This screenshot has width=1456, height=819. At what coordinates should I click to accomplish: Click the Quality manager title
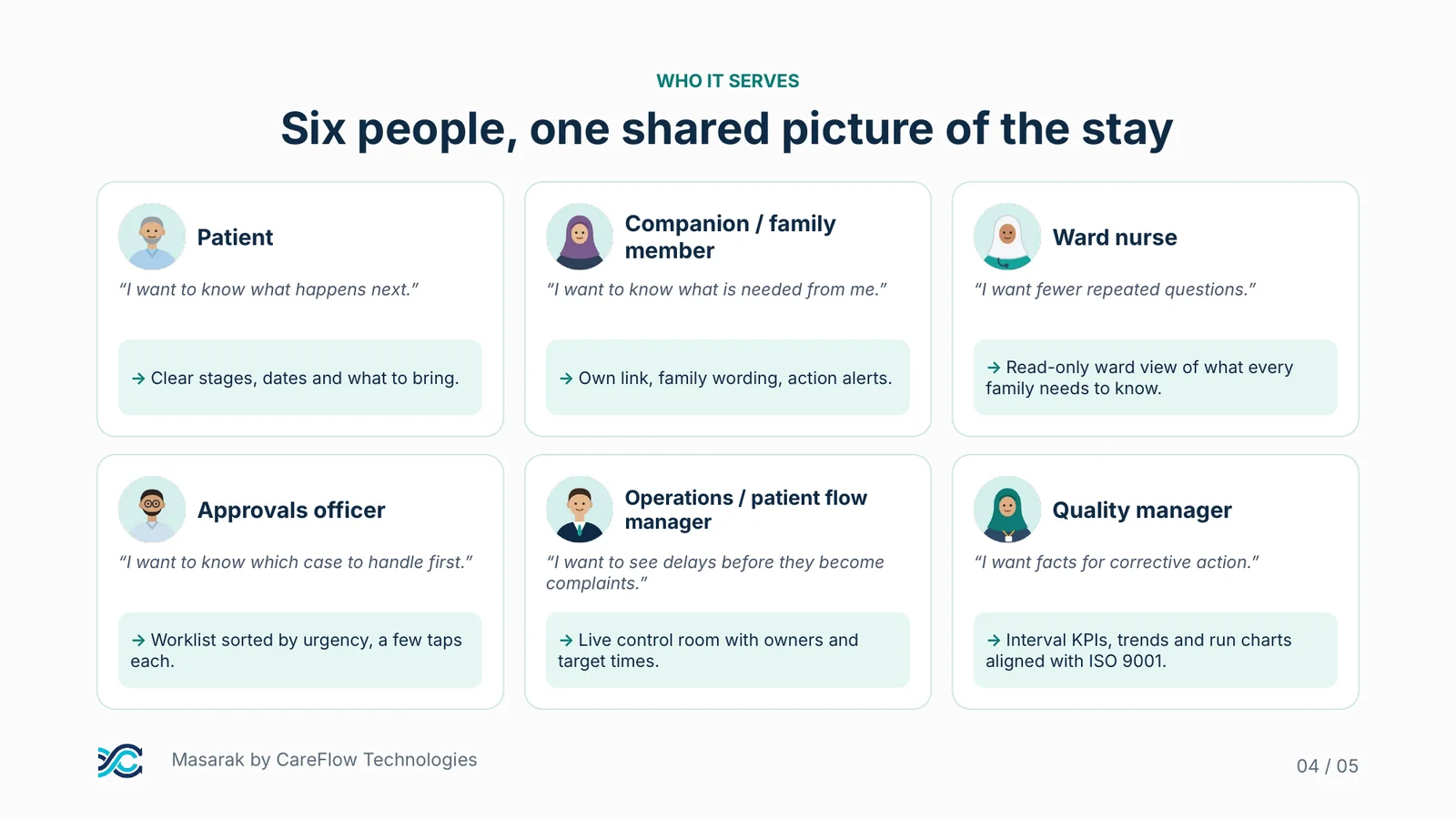pyautogui.click(x=1142, y=511)
